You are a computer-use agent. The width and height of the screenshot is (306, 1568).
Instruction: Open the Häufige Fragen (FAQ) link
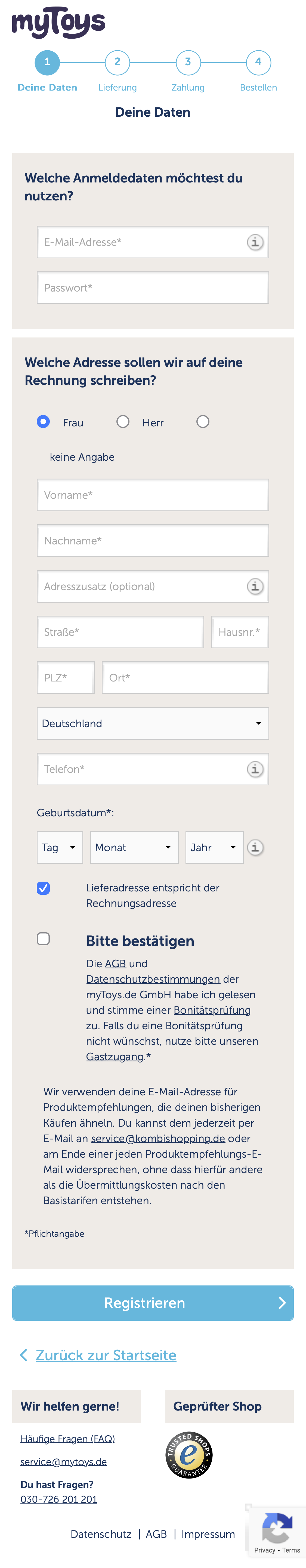67,1439
